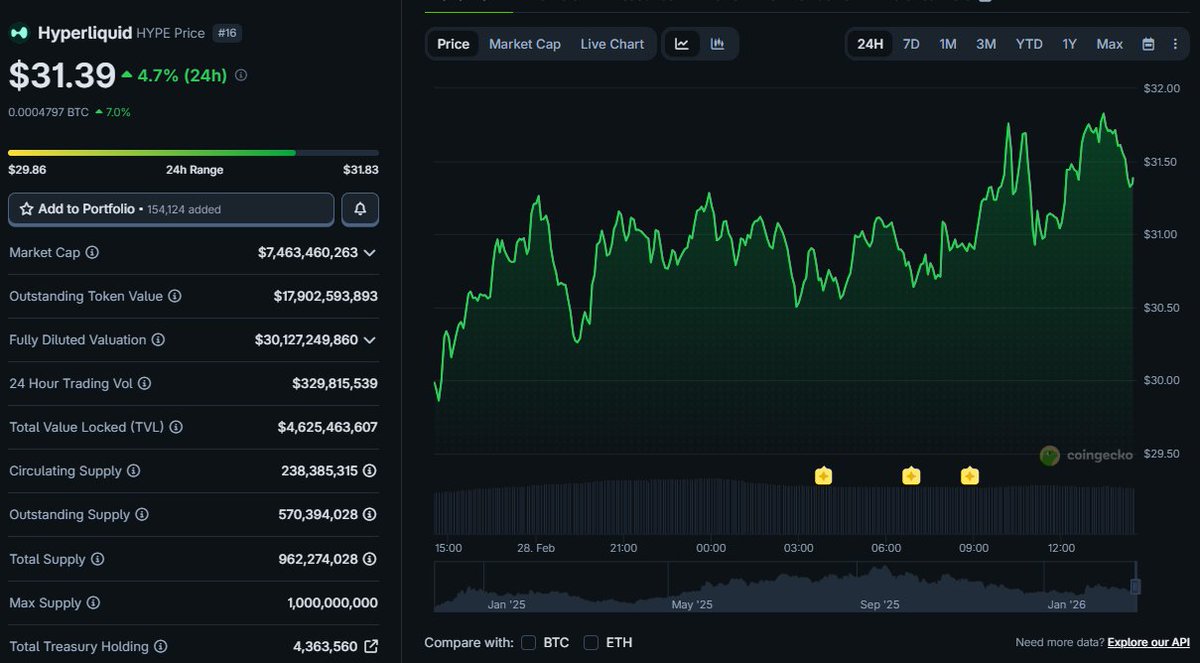Click the #16 rank badge
1200x663 pixels.
[x=227, y=33]
